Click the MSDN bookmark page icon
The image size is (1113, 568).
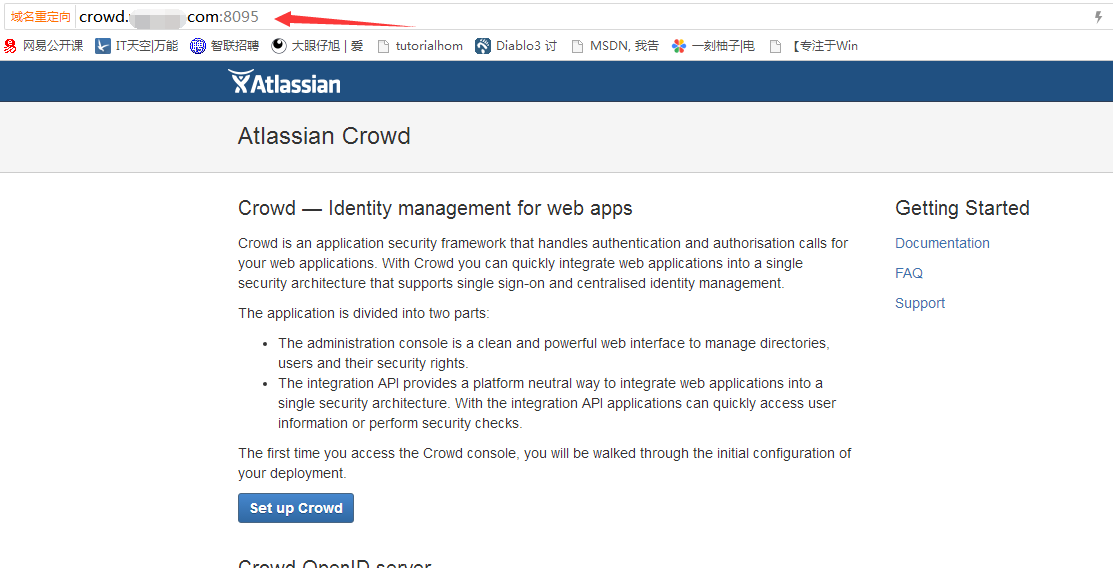(x=578, y=46)
